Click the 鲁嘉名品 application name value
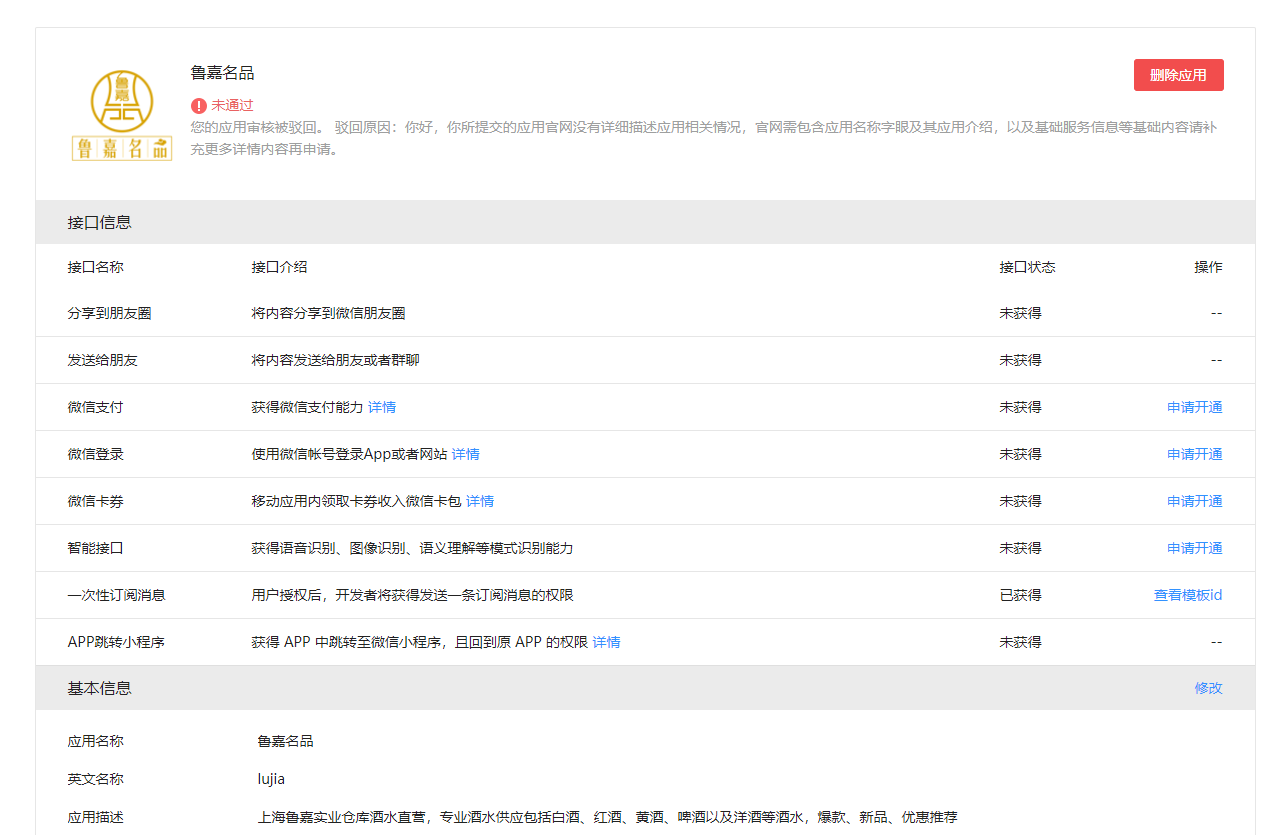Viewport: 1272px width, 835px height. [286, 741]
